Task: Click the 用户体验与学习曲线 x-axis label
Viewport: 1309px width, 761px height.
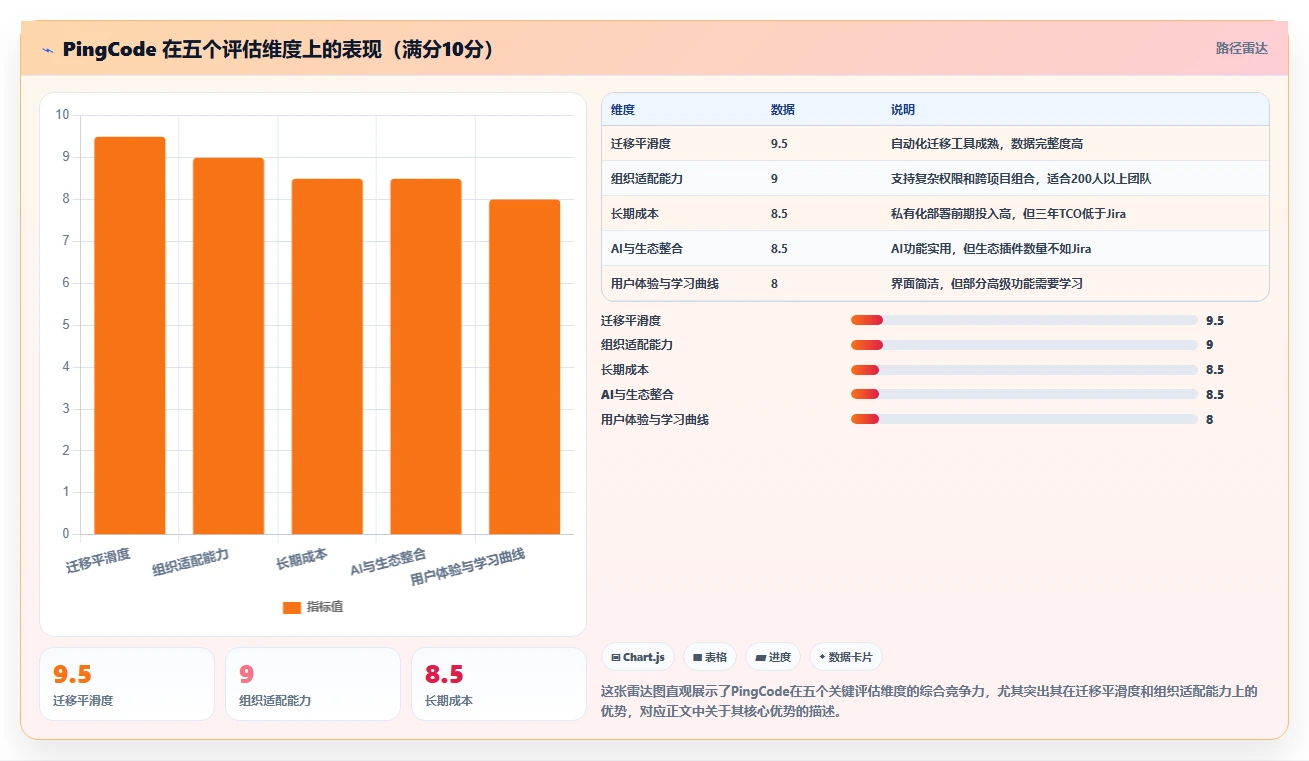Action: coord(468,567)
